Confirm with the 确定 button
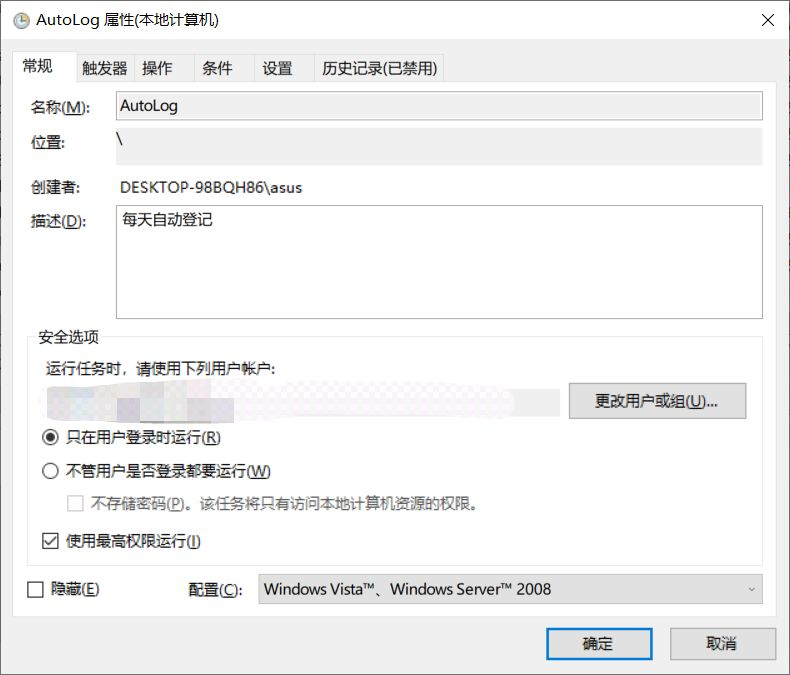The image size is (790, 675). click(599, 644)
